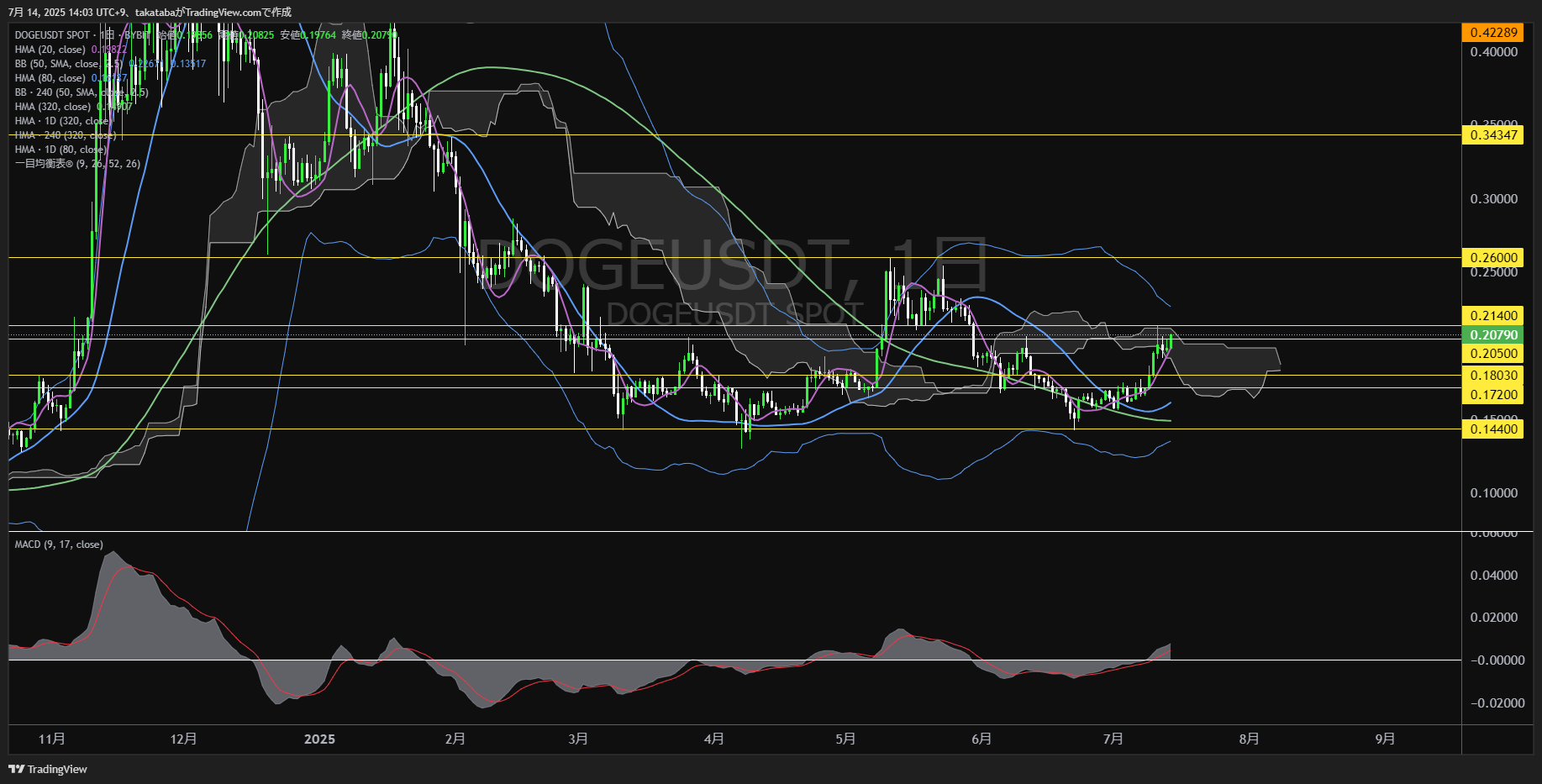
Task: Select the BB (50, SMA, close, 2.5) legend
Action: coord(69,64)
